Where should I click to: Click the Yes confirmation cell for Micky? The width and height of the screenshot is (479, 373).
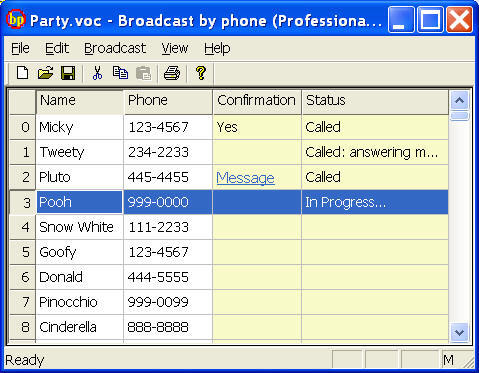pyautogui.click(x=257, y=127)
